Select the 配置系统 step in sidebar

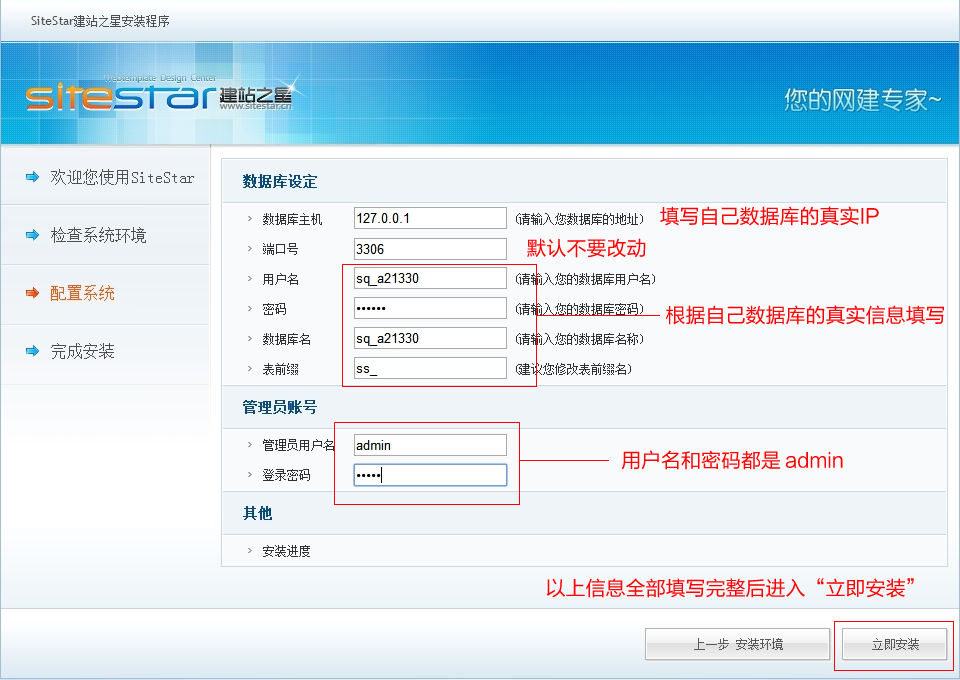pyautogui.click(x=82, y=293)
